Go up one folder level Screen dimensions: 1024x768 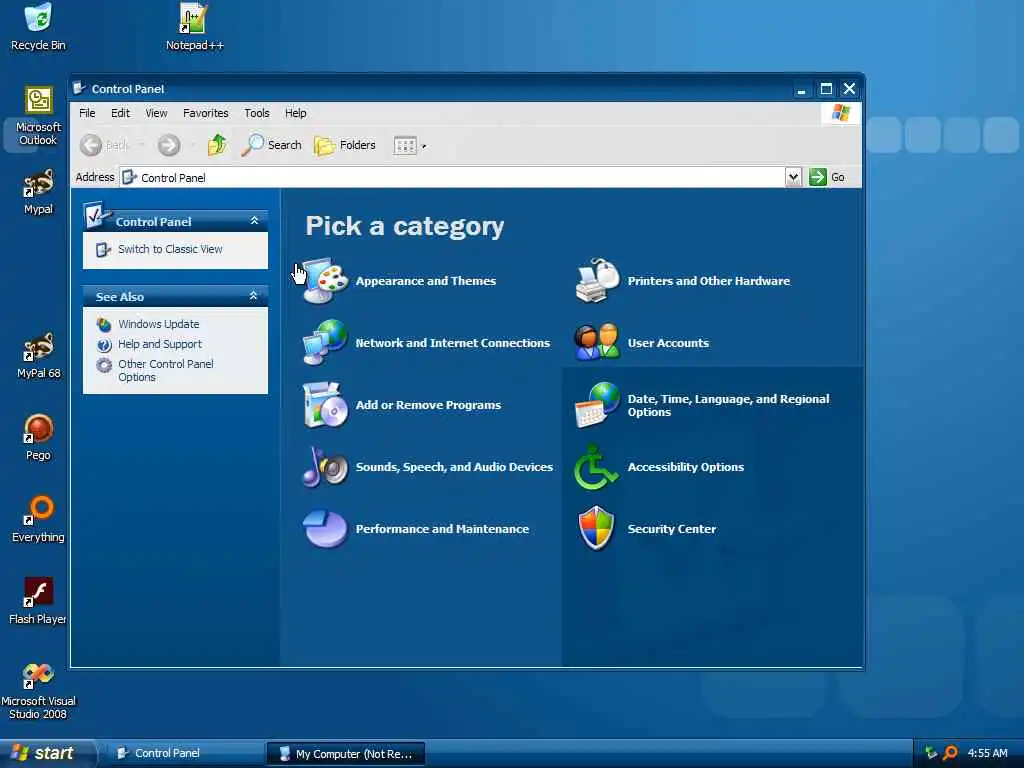coord(217,145)
